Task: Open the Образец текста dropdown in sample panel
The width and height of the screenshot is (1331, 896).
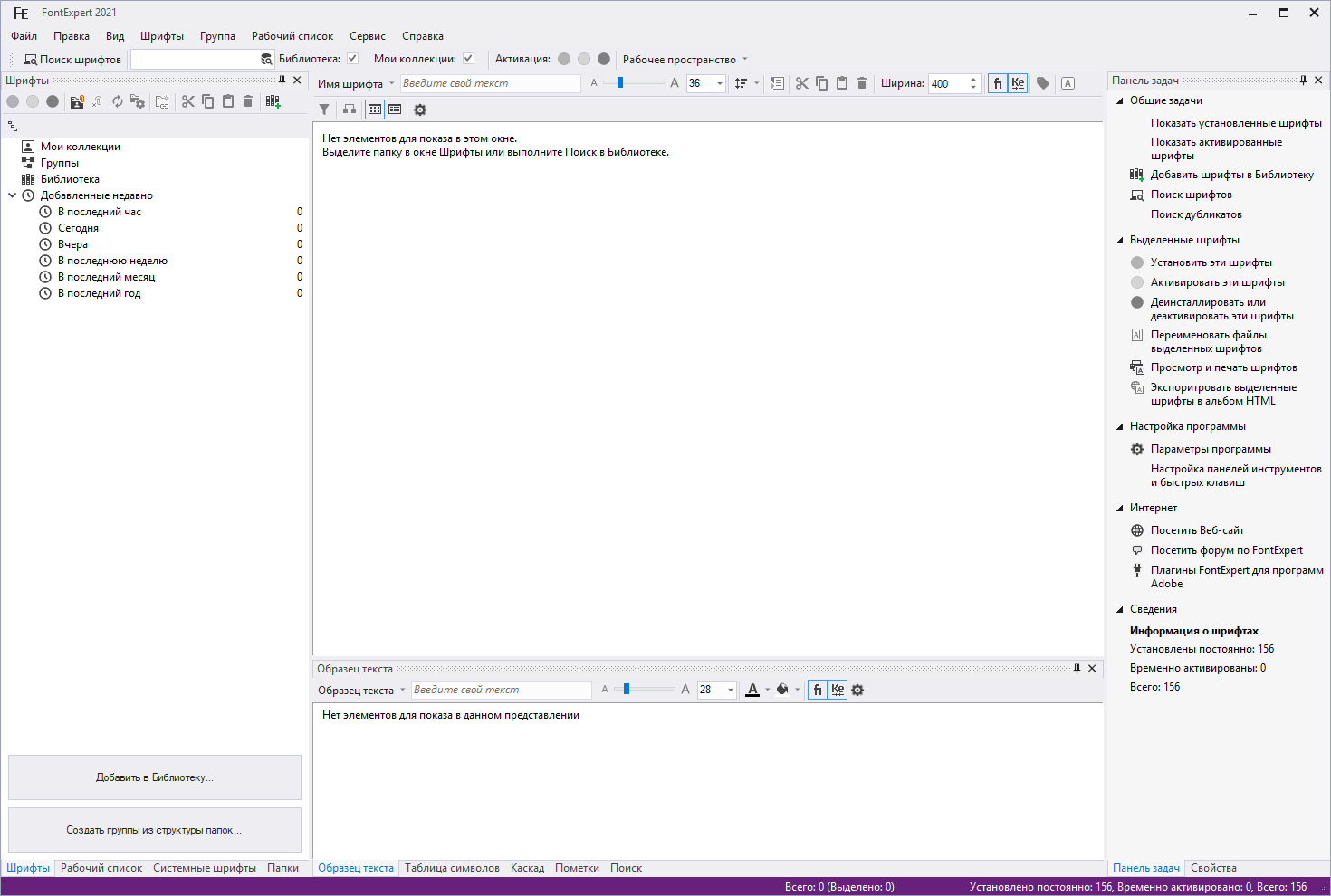Action: tap(403, 690)
